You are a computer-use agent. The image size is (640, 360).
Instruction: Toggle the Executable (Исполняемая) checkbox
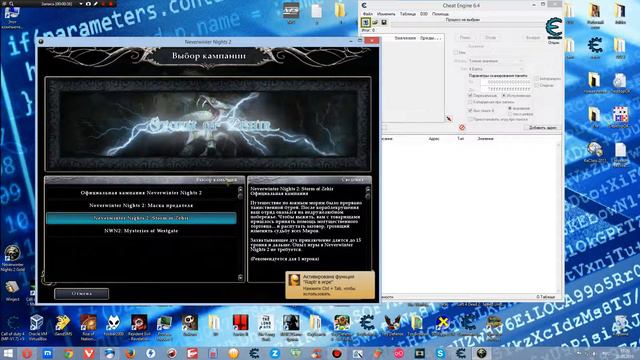tap(504, 96)
